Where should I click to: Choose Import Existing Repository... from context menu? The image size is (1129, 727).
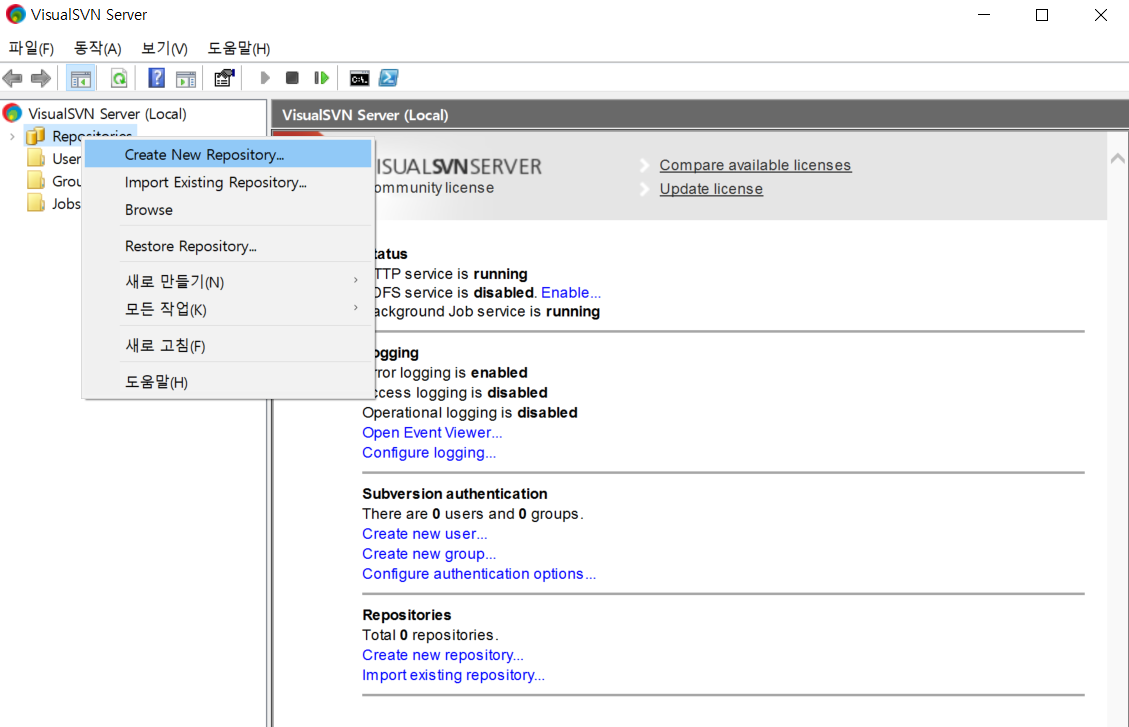pyautogui.click(x=228, y=182)
